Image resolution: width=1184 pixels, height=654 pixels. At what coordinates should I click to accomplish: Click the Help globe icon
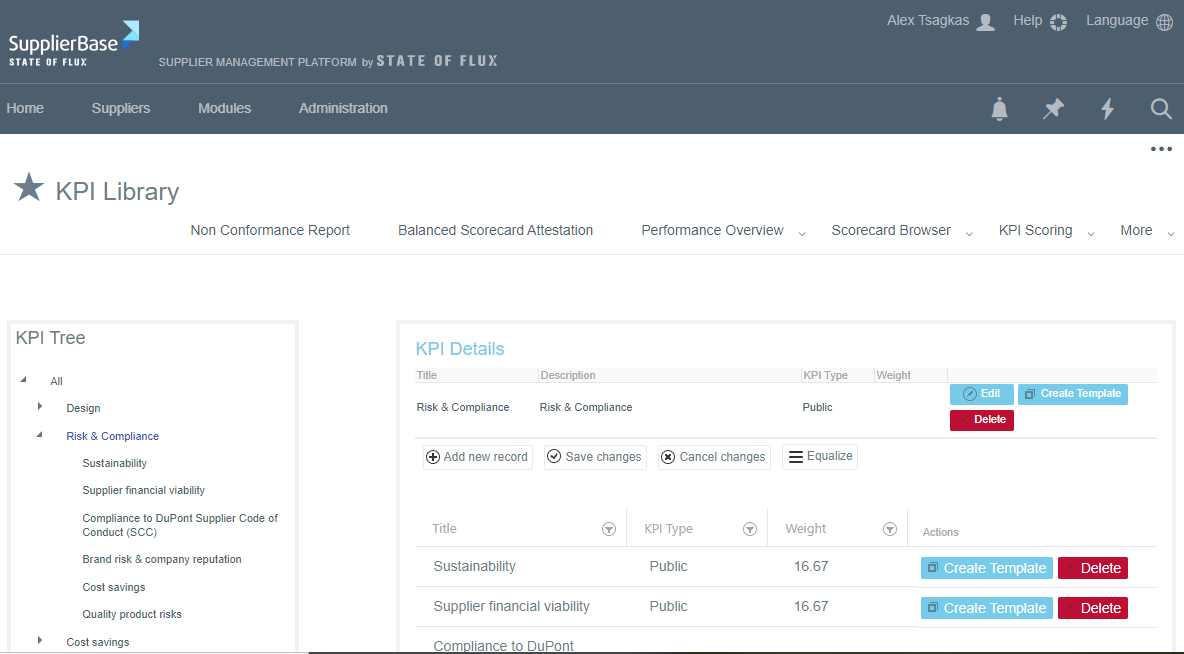pos(1059,21)
